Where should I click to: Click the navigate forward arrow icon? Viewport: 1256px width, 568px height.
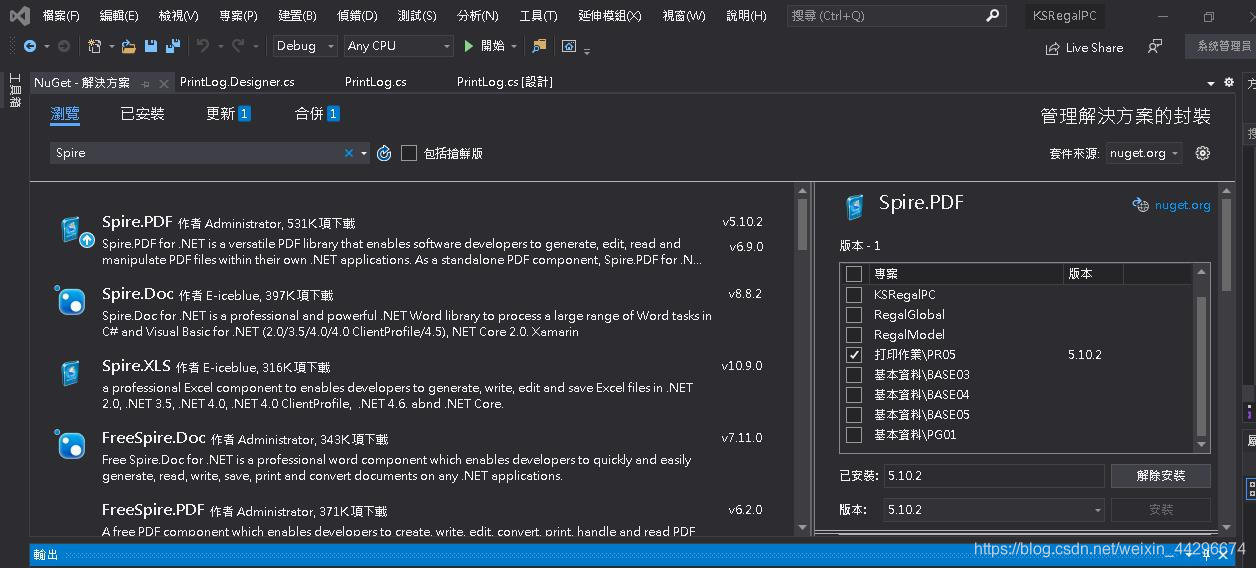point(64,46)
